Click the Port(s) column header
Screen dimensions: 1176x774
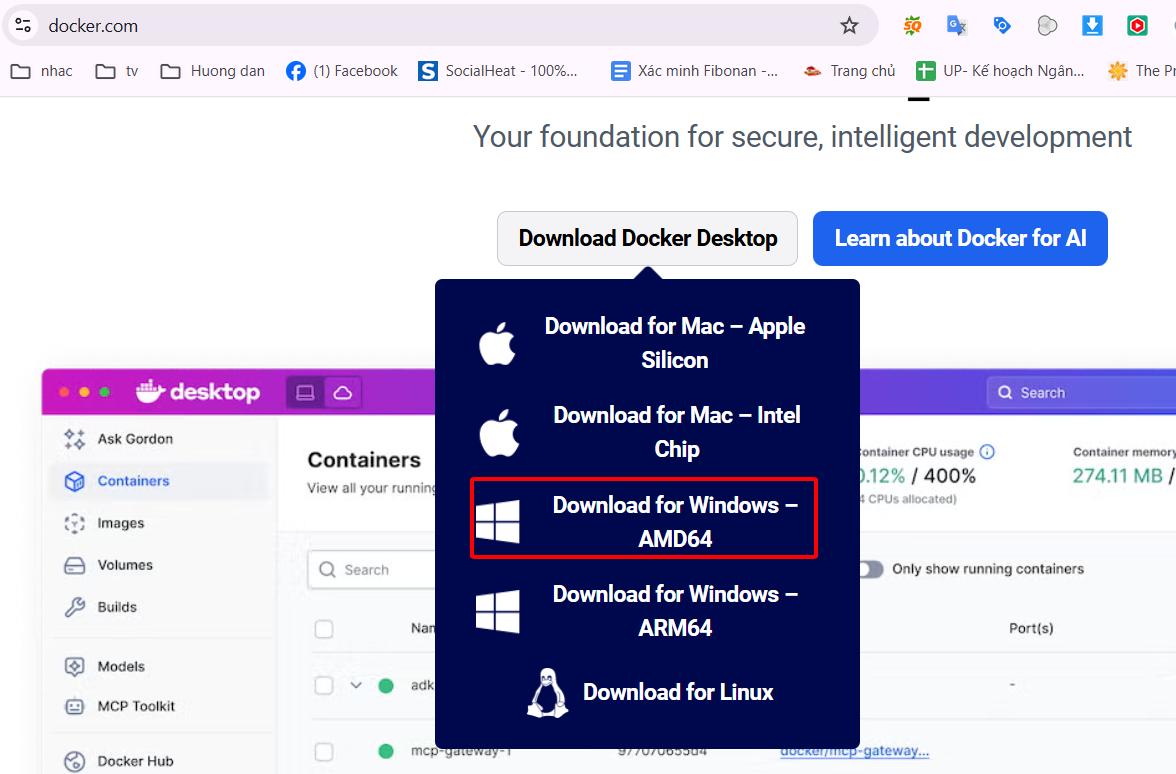(1030, 628)
